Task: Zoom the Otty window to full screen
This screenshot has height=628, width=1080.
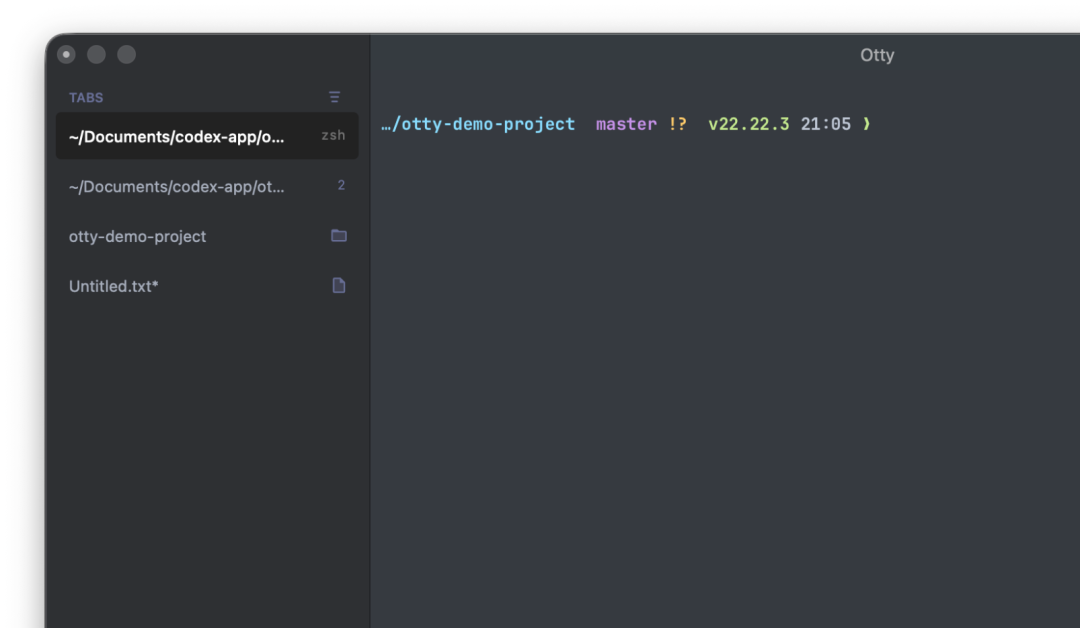Action: coord(127,54)
